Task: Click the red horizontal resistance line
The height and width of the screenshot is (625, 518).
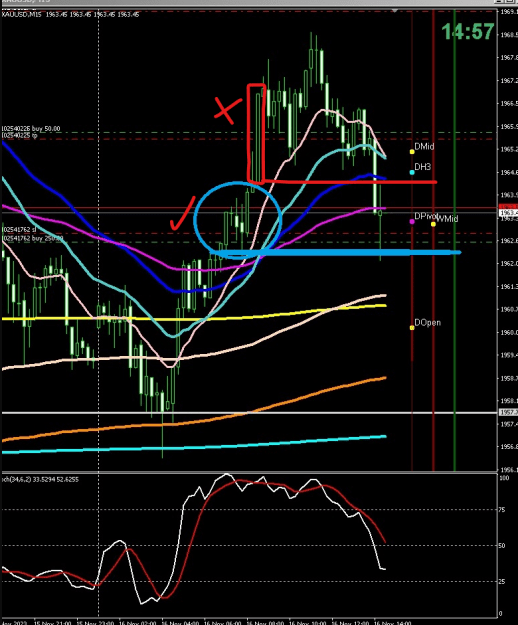Action: 351,182
